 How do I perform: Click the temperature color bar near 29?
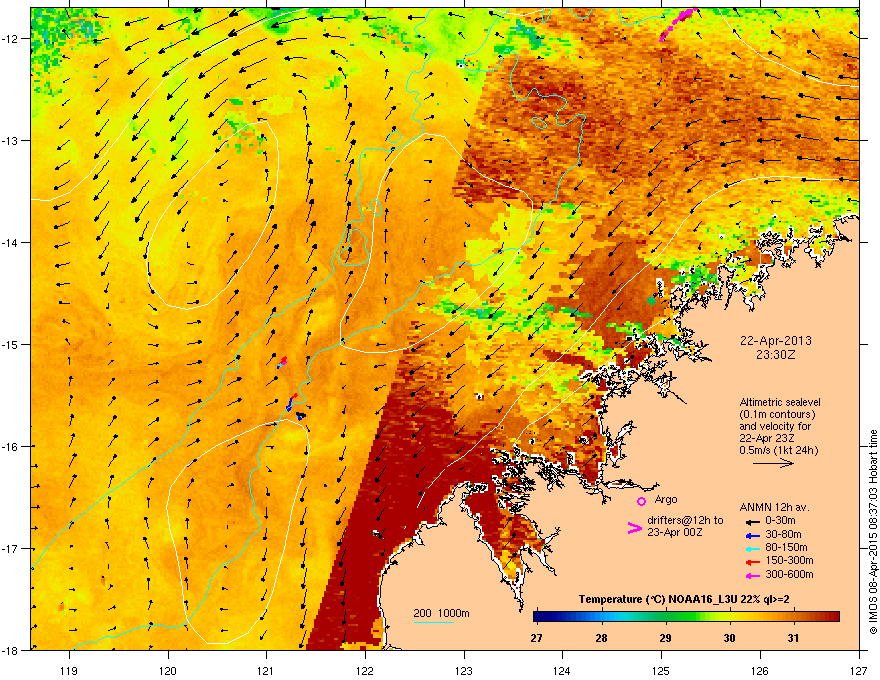tap(665, 617)
